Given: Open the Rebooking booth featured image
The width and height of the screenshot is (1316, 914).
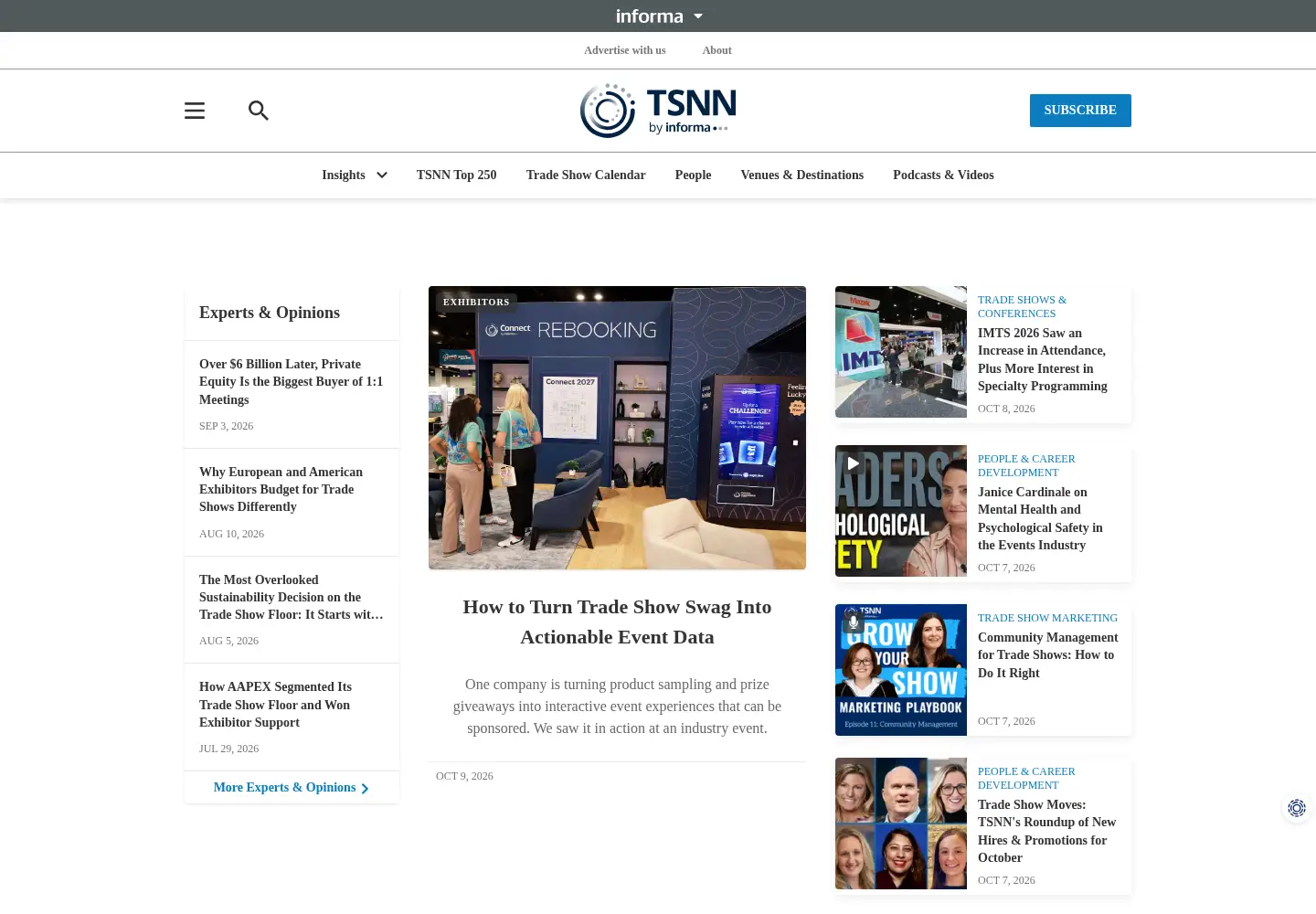Looking at the screenshot, I should point(617,428).
